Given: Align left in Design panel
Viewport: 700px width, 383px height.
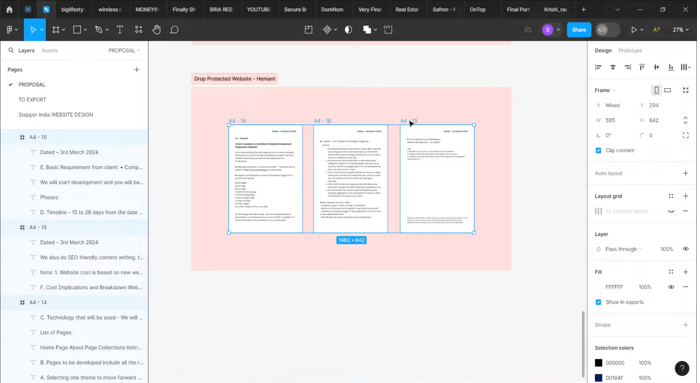Looking at the screenshot, I should point(598,67).
